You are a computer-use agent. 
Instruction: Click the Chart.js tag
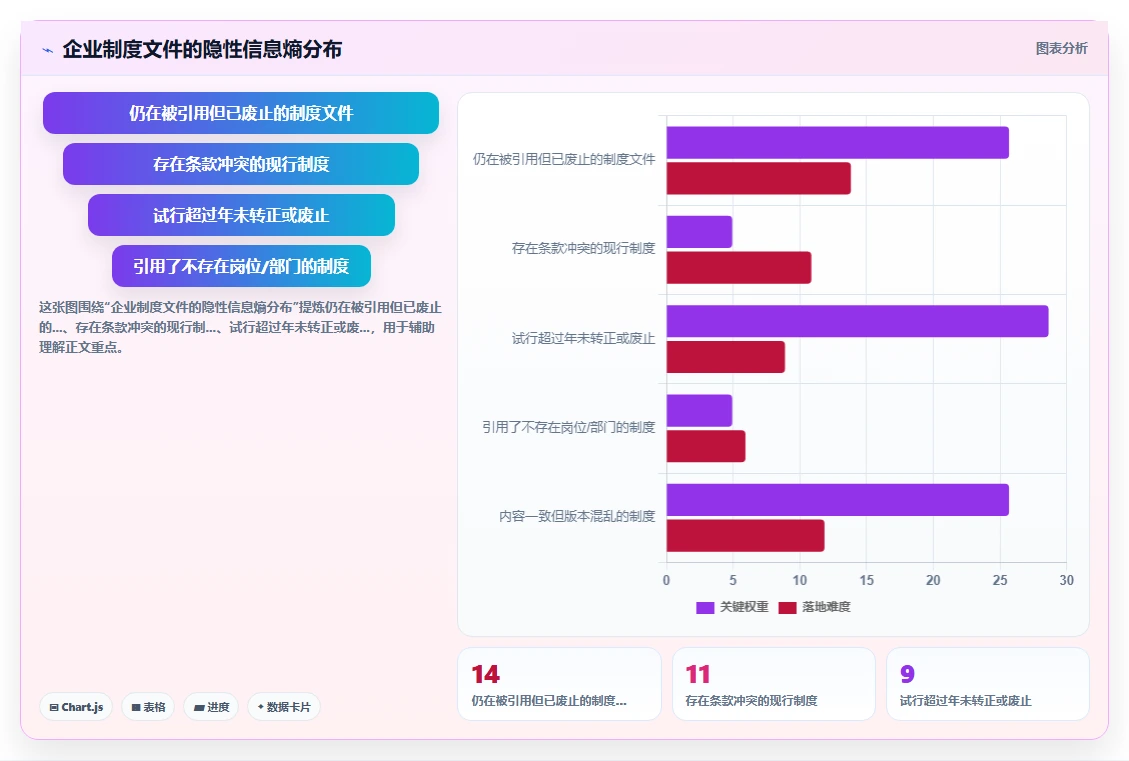pos(76,707)
